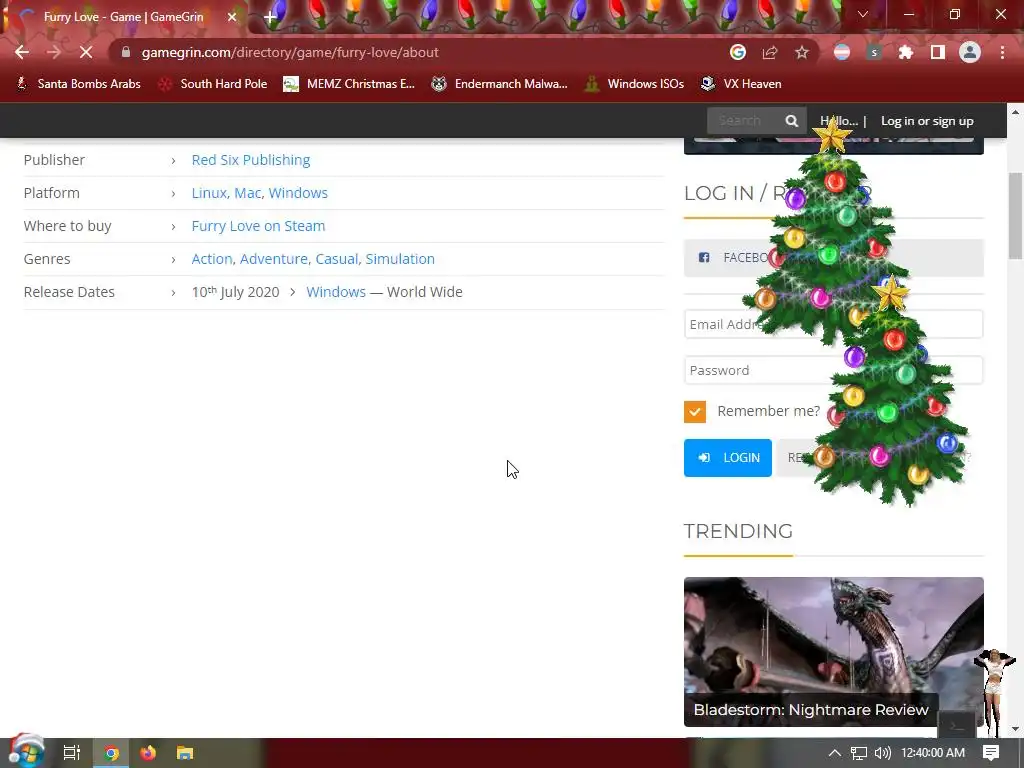Screen dimensions: 1024x768
Task: Launch Firefox from the taskbar
Action: (x=148, y=753)
